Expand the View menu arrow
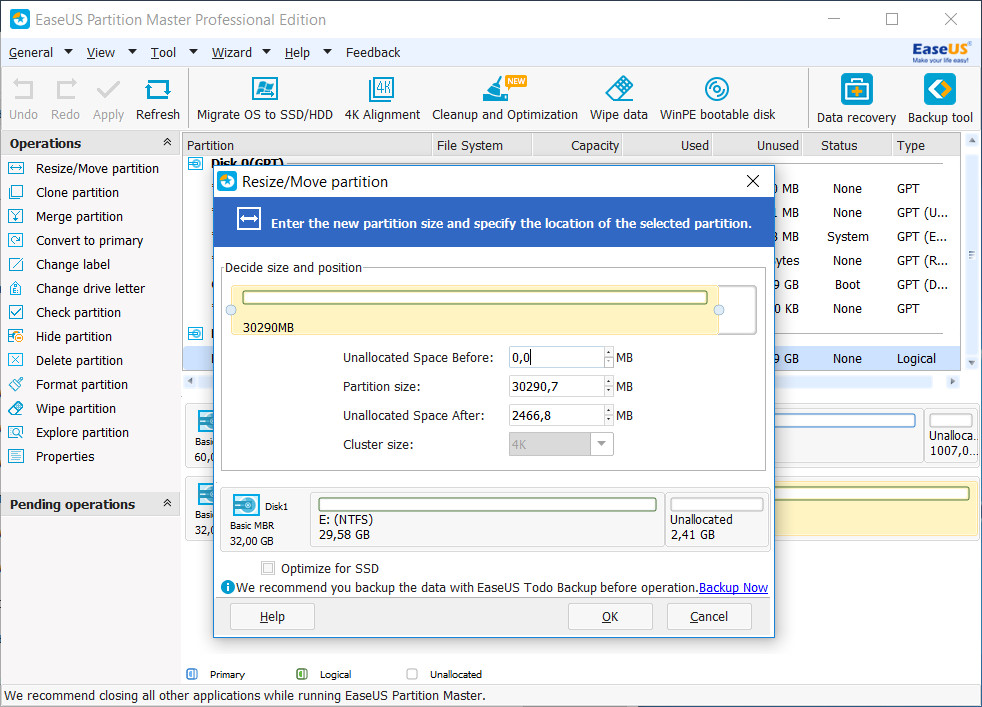 (x=132, y=52)
